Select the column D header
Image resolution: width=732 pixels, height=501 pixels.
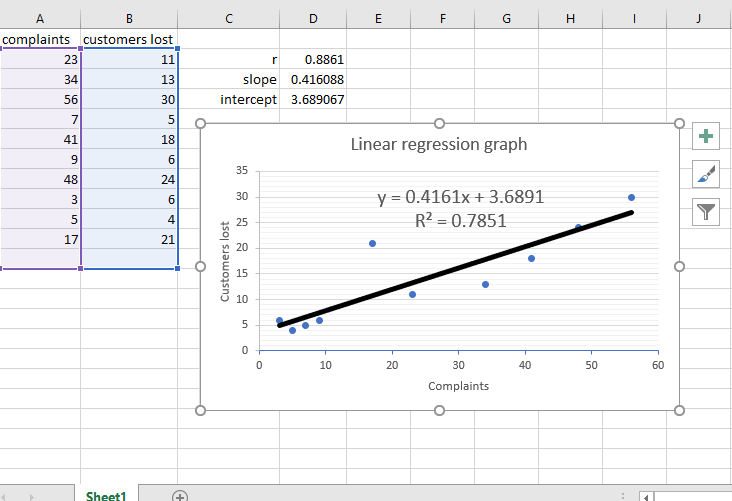315,18
